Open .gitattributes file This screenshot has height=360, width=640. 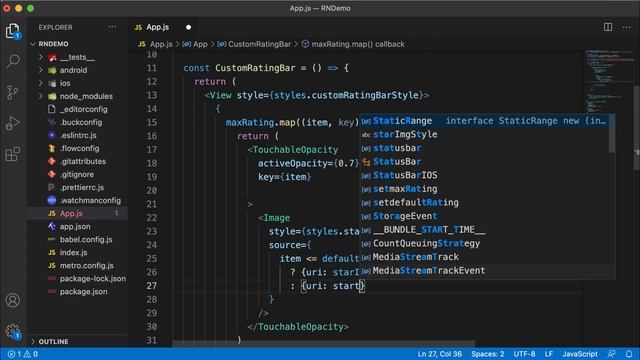pyautogui.click(x=78, y=161)
